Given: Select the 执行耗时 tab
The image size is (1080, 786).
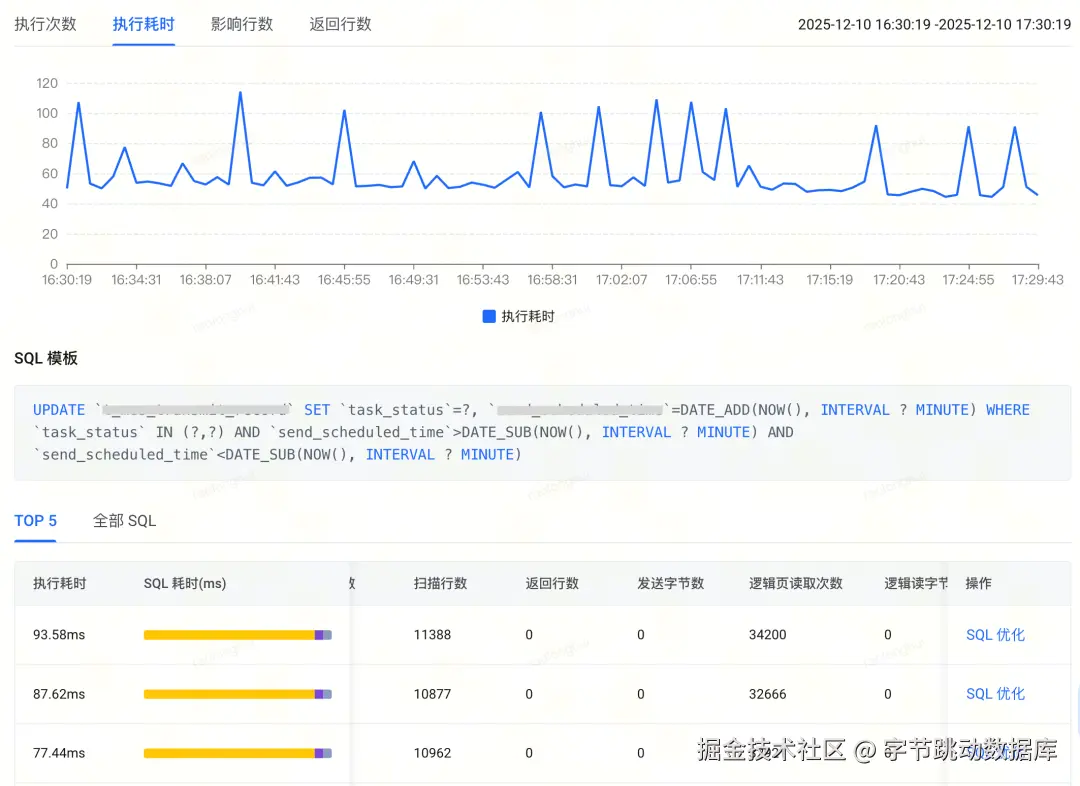Looking at the screenshot, I should [143, 24].
